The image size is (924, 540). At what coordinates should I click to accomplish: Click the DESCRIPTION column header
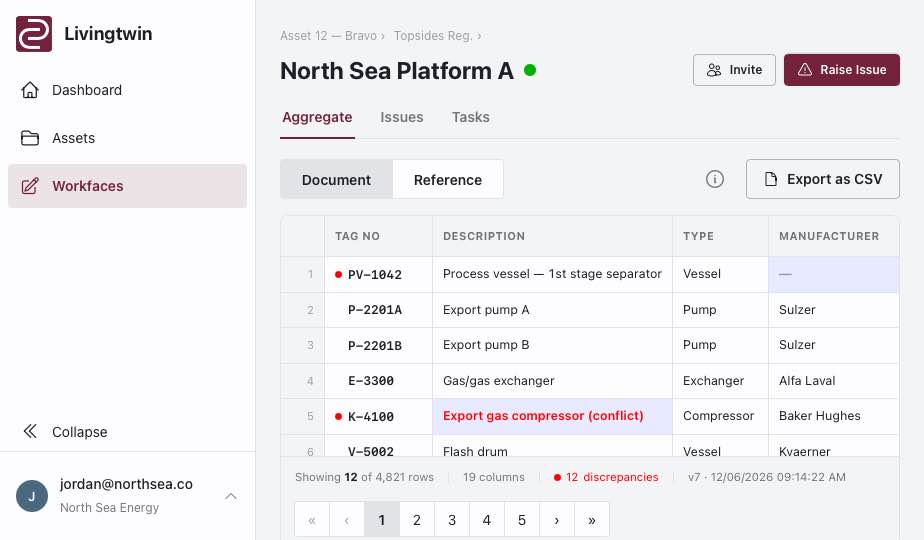(x=552, y=236)
